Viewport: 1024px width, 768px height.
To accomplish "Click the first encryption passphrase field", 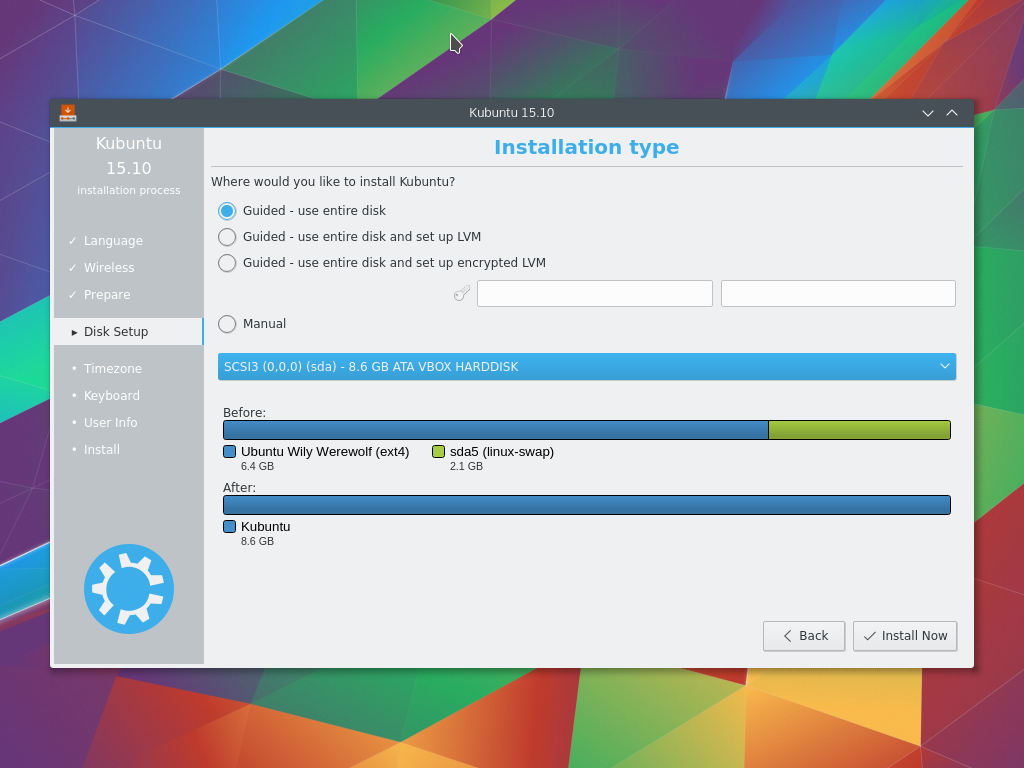I will coord(594,293).
